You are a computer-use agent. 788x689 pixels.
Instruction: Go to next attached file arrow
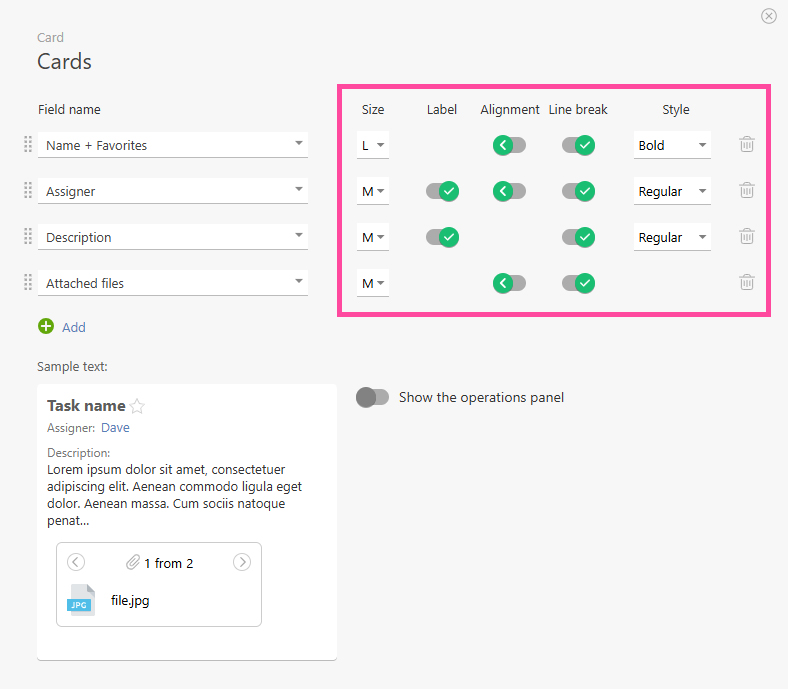tap(241, 562)
